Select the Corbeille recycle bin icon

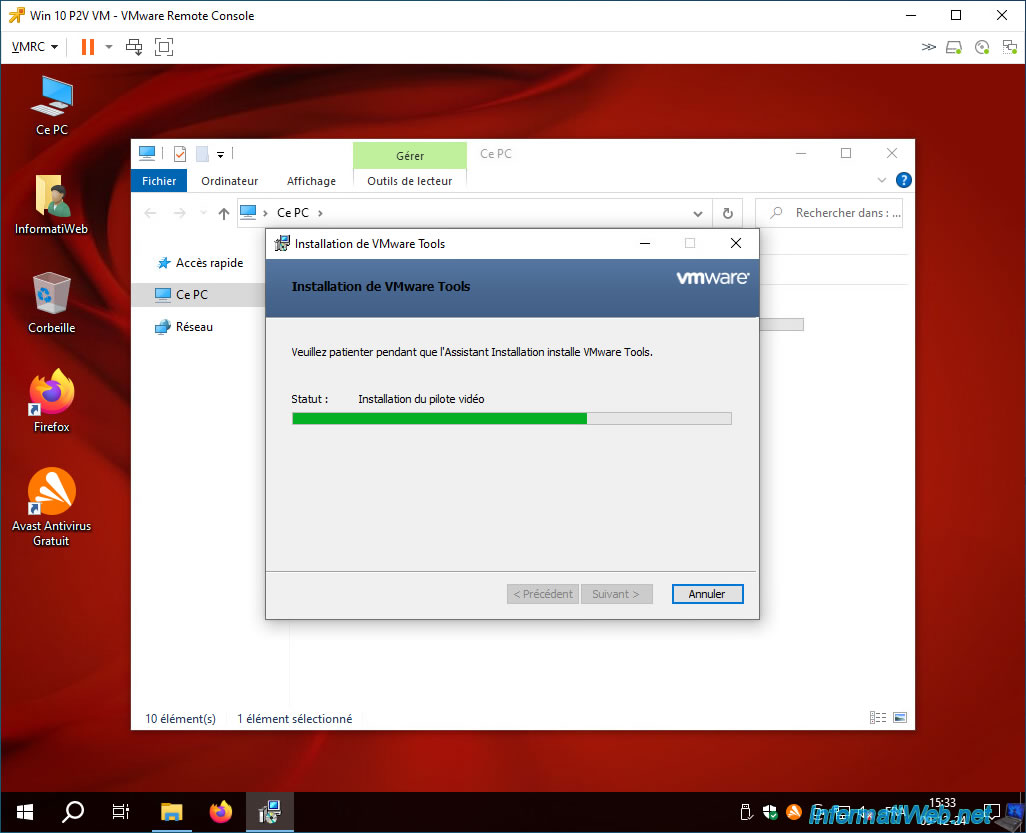click(52, 302)
